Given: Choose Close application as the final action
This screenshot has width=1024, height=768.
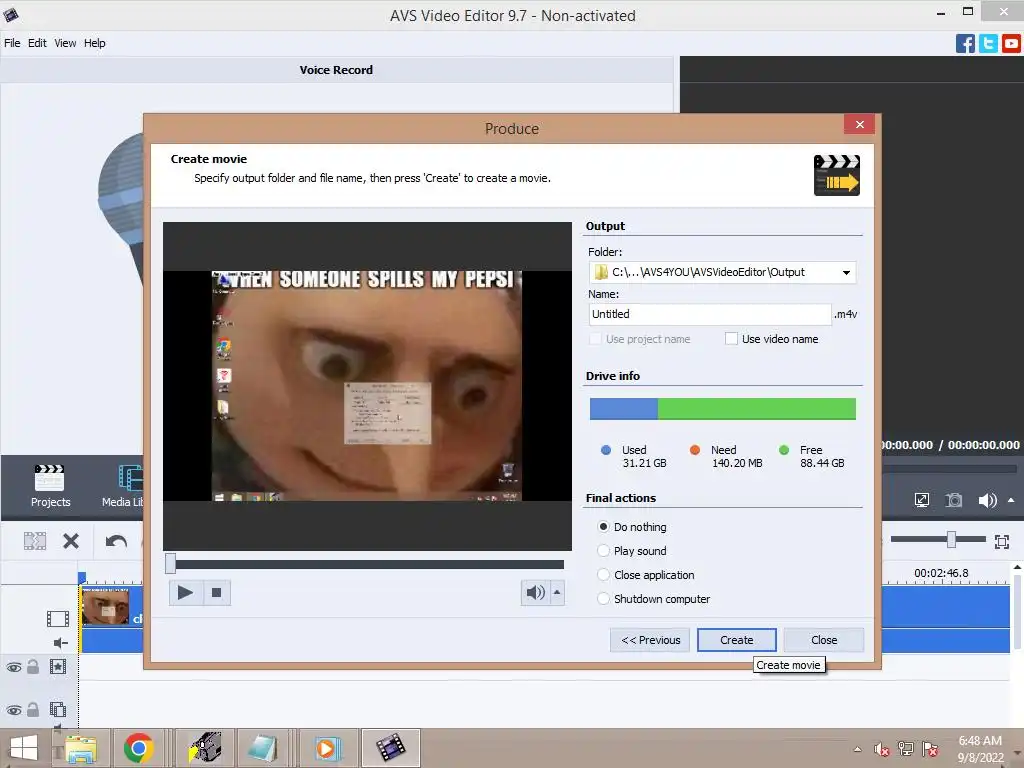Looking at the screenshot, I should click(603, 575).
